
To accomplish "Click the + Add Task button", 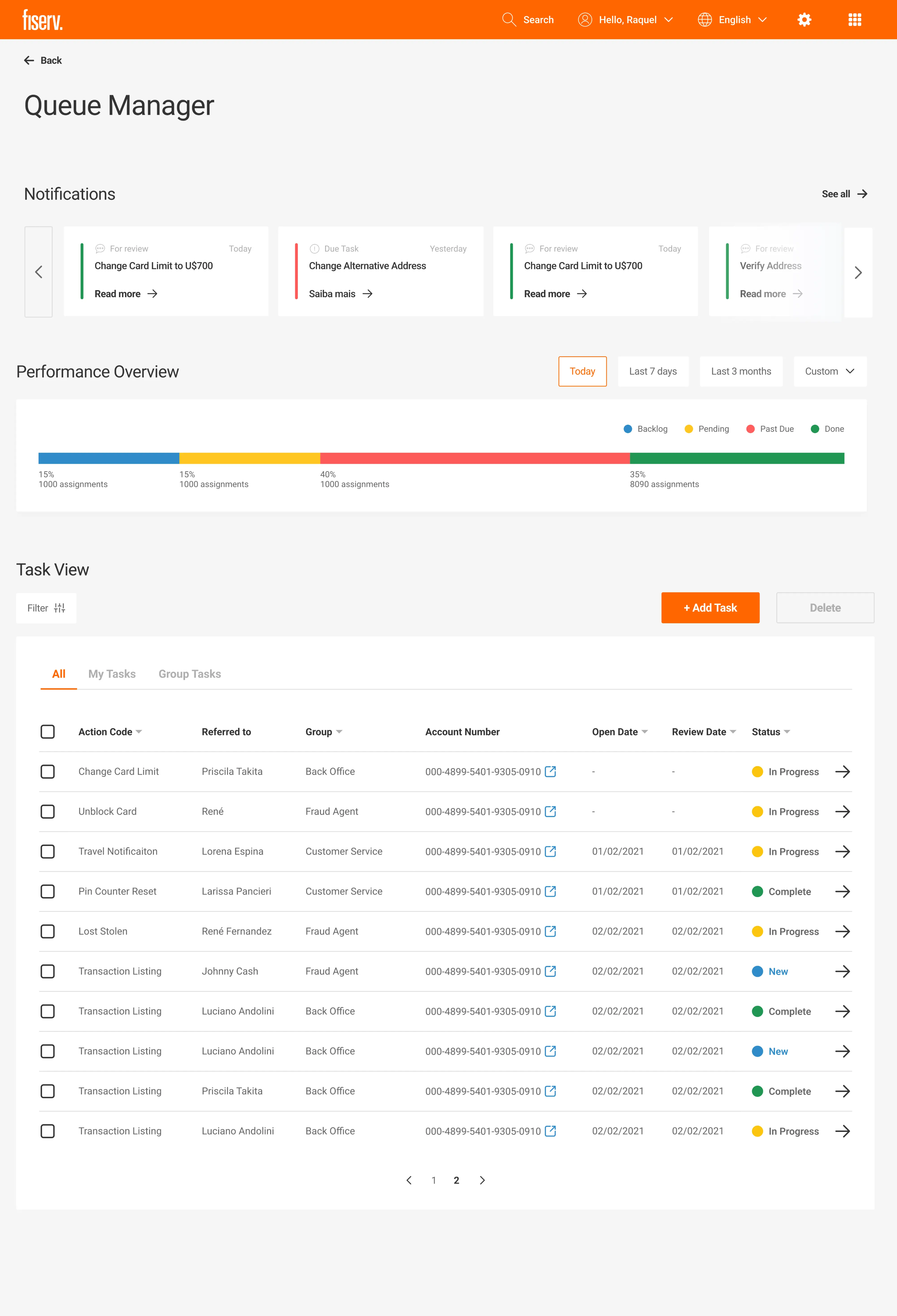I will pos(710,608).
